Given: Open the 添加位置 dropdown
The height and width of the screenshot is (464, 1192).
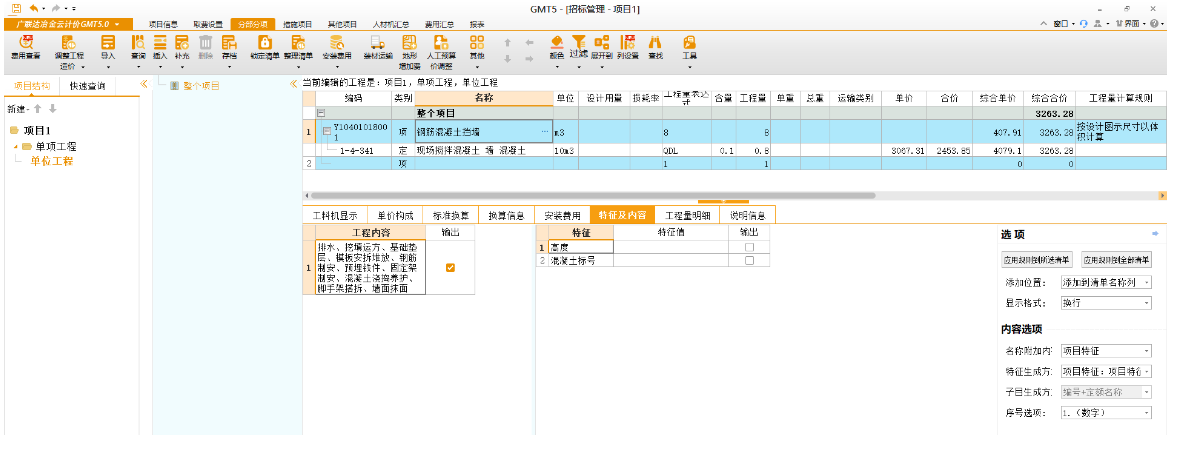Looking at the screenshot, I should tap(1105, 283).
